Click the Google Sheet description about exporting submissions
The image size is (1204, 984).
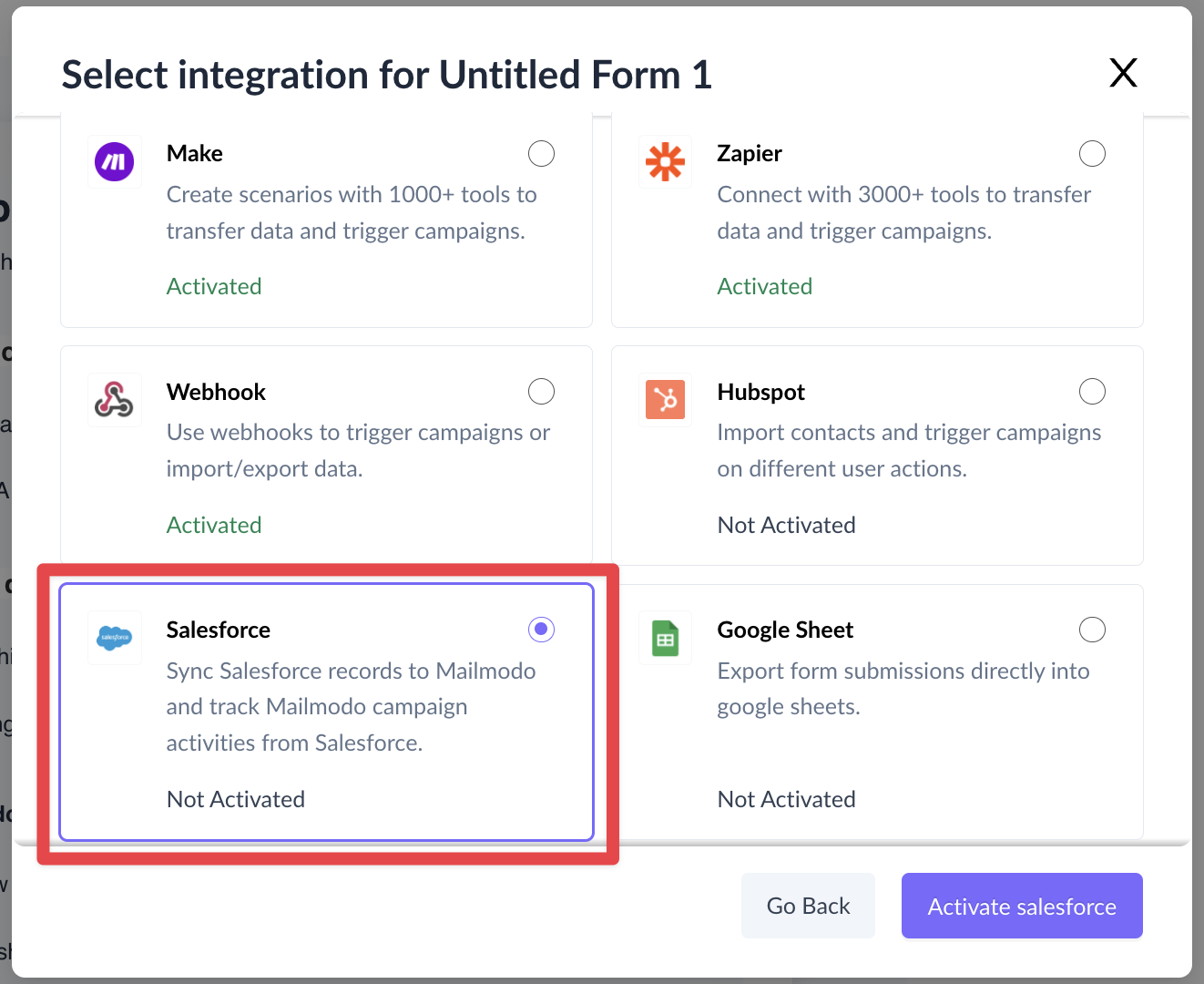click(x=903, y=689)
